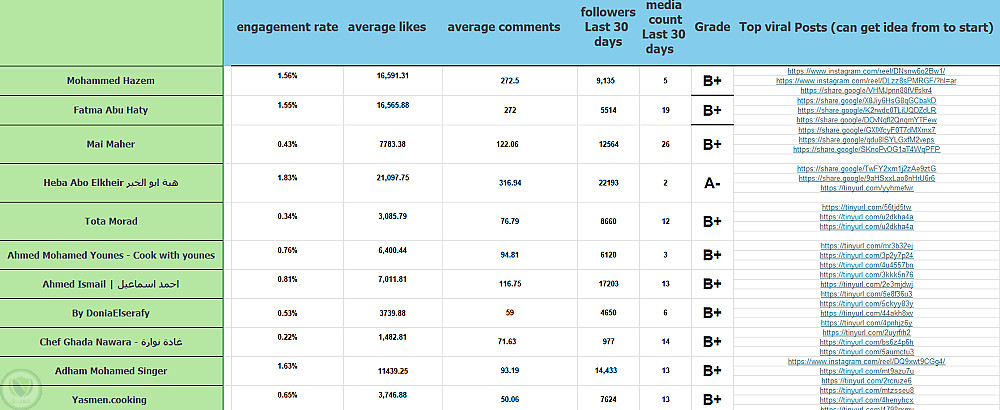Select the average likes cell '7783.38'
This screenshot has height=410, width=1000.
click(392, 144)
